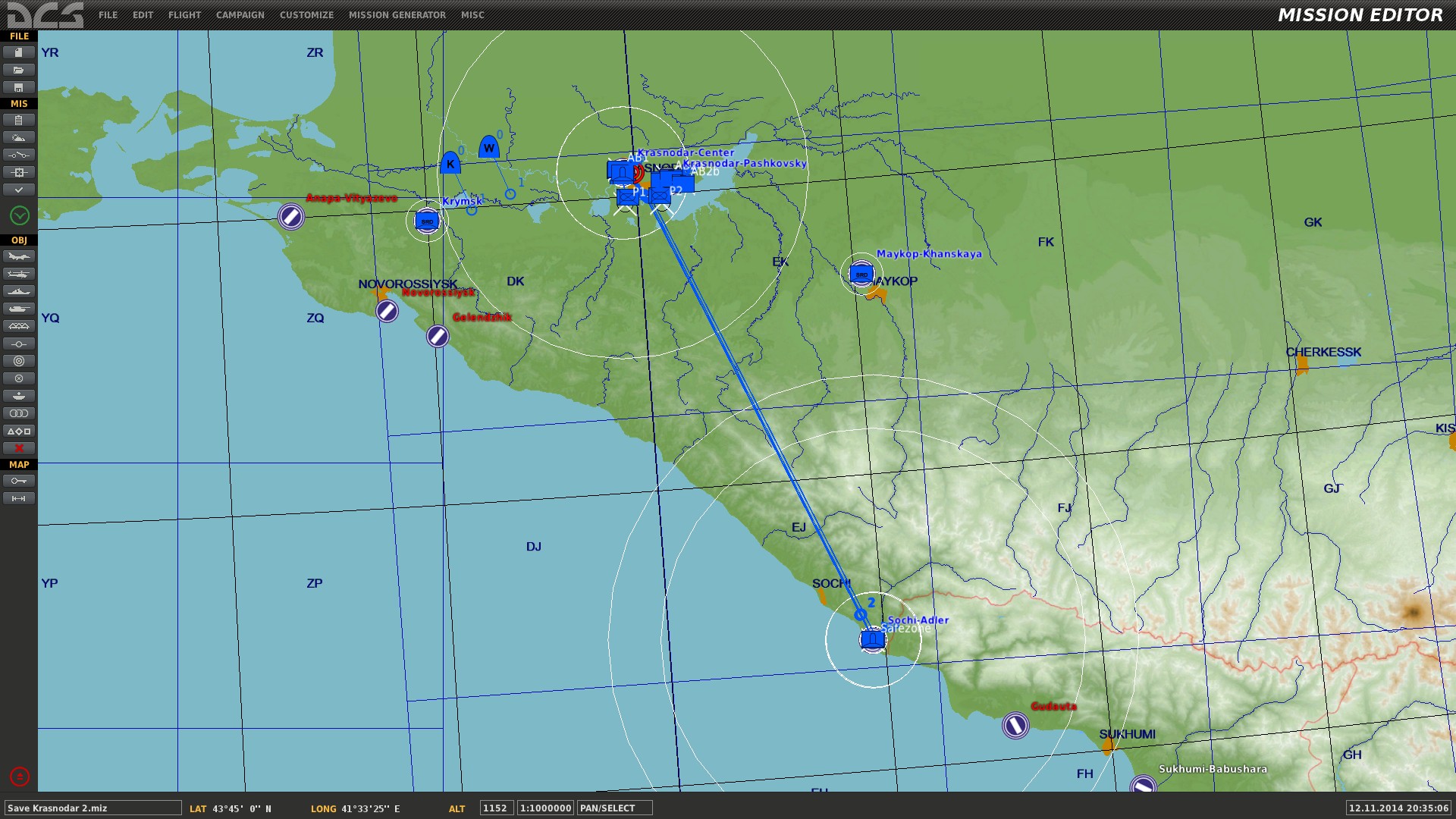Select the Gudauta airfield marker
The width and height of the screenshot is (1456, 819).
pos(1015,726)
